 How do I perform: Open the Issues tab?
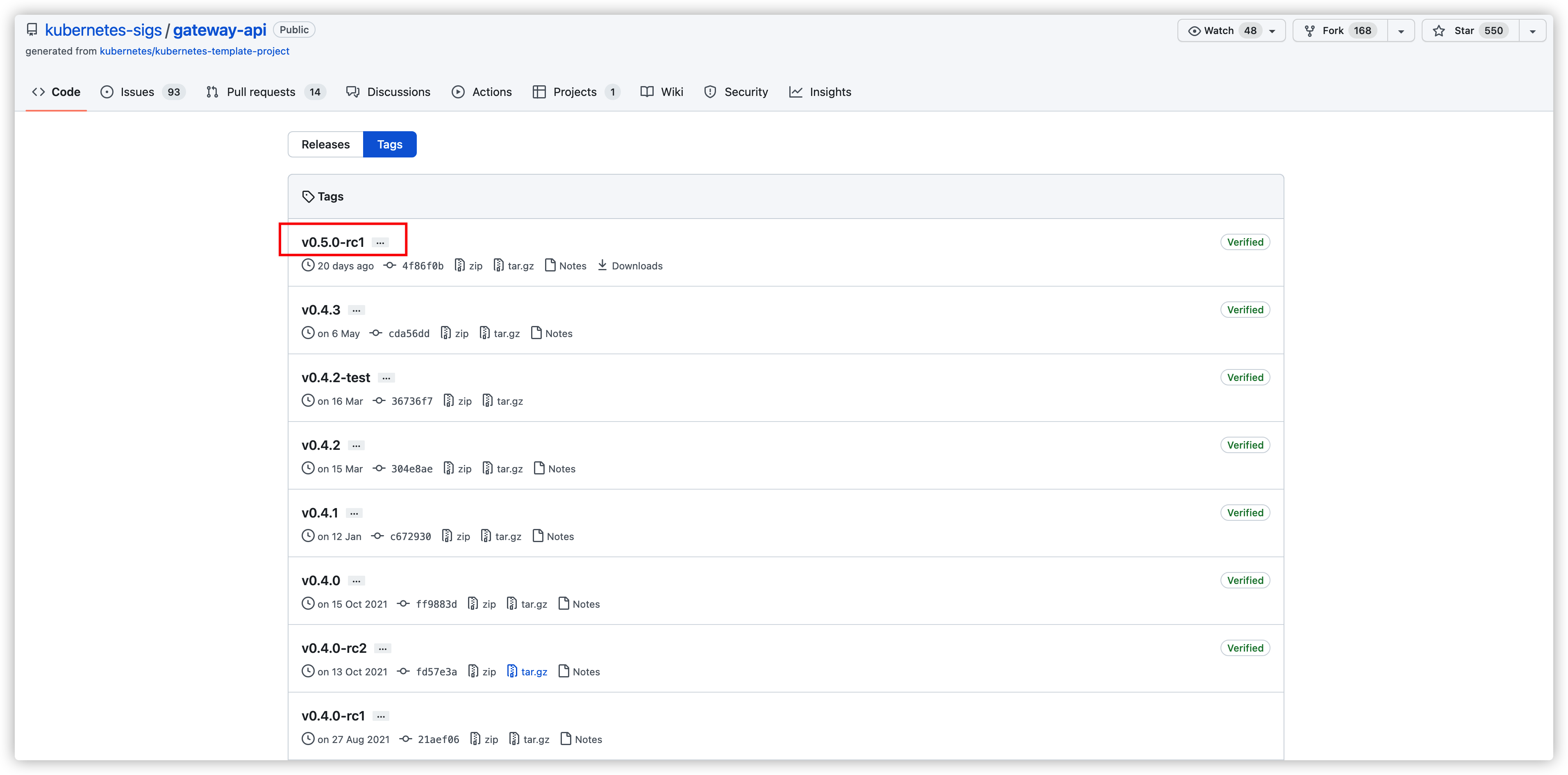[x=143, y=92]
